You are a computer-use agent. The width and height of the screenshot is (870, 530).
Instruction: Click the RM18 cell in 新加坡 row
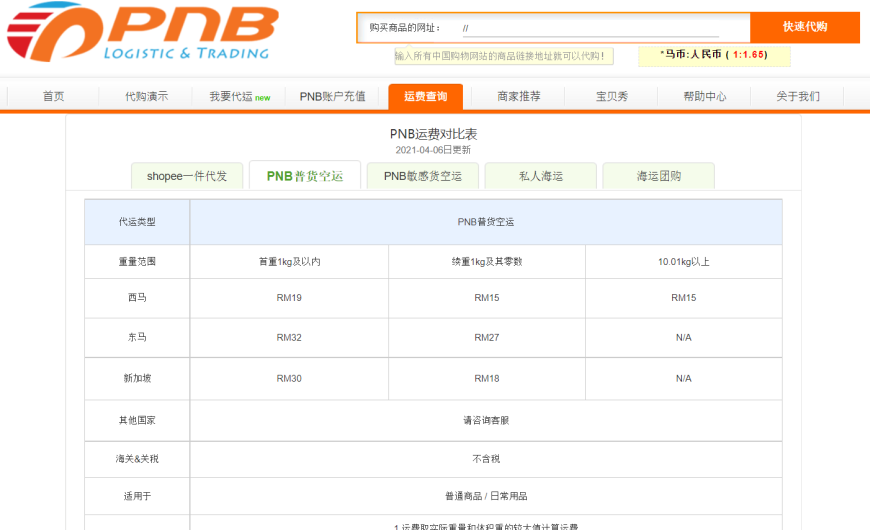point(487,378)
